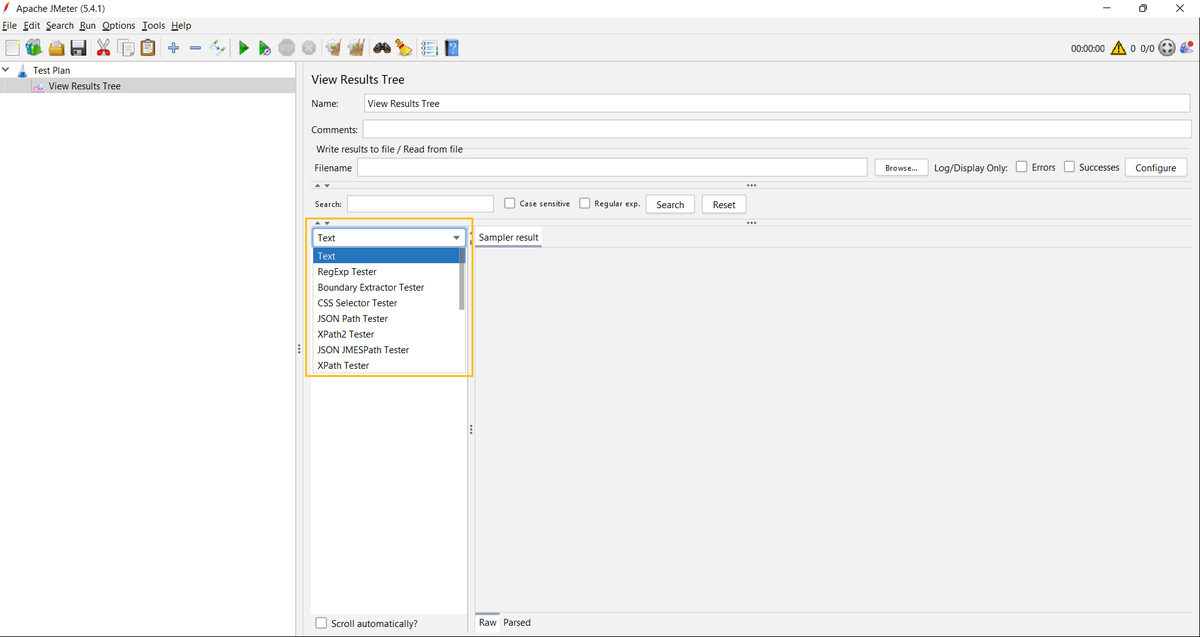The height and width of the screenshot is (637, 1200).
Task: Click the Test Plan flask icon in tree
Action: click(22, 71)
